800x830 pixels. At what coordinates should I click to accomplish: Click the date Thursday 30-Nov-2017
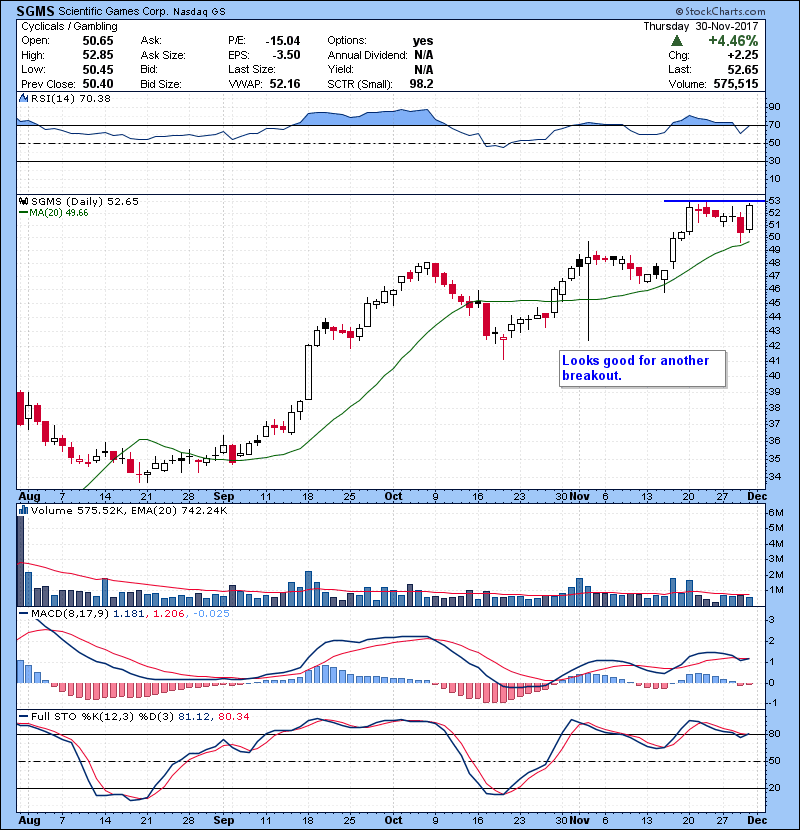pyautogui.click(x=700, y=26)
